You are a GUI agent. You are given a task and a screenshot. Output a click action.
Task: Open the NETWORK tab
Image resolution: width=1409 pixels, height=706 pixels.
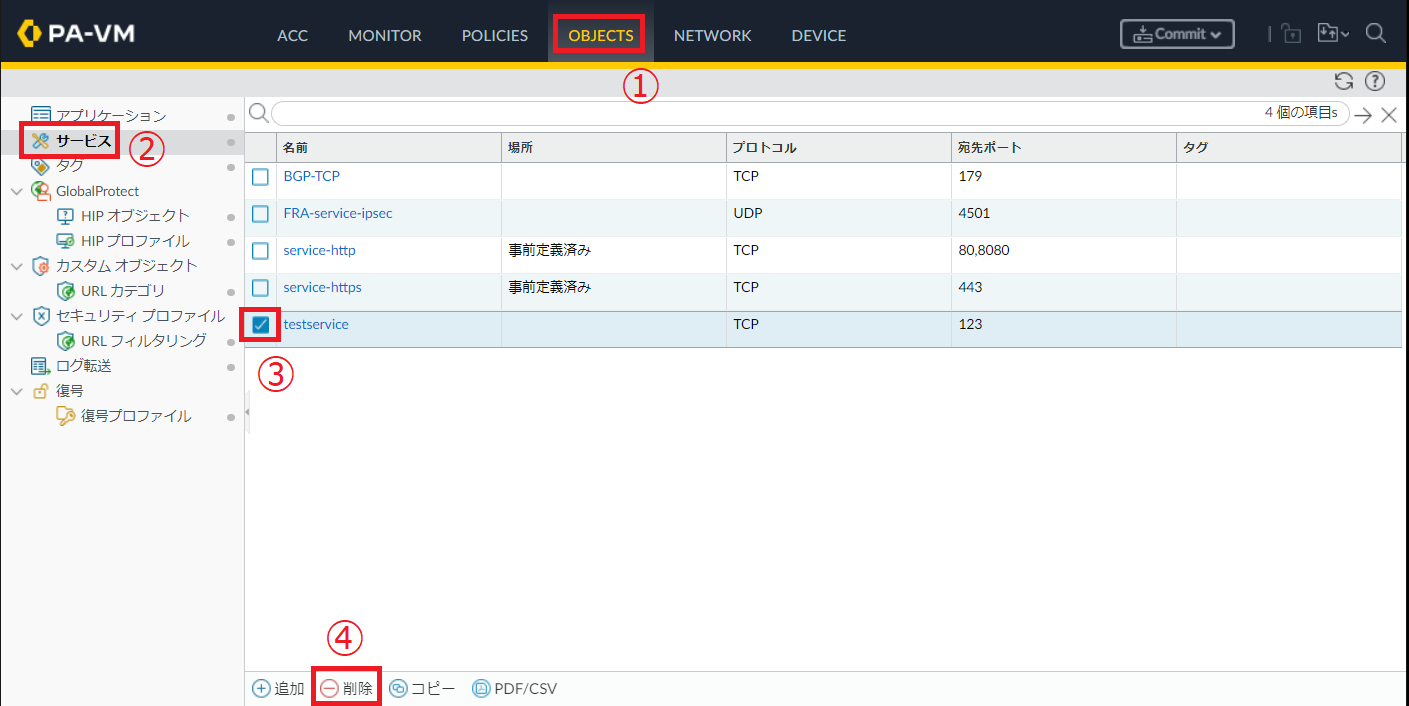(712, 35)
